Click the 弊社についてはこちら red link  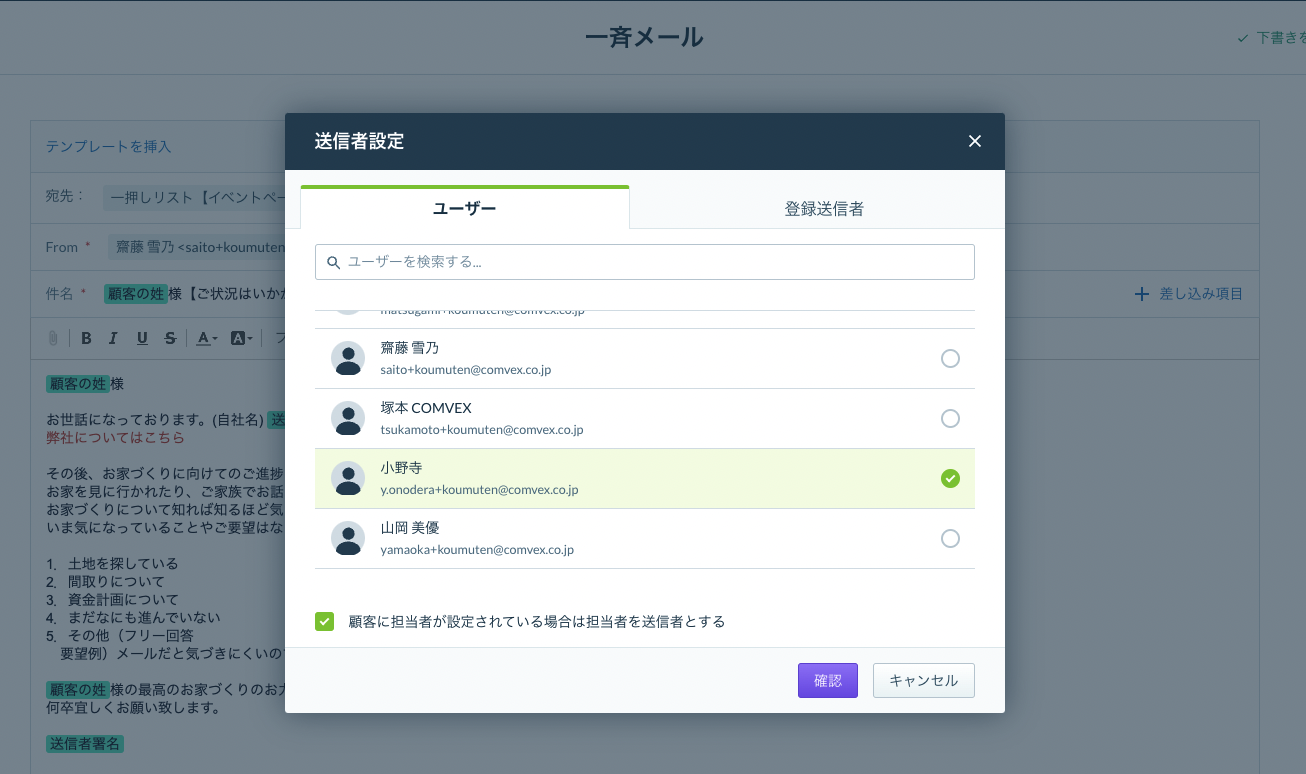(115, 438)
